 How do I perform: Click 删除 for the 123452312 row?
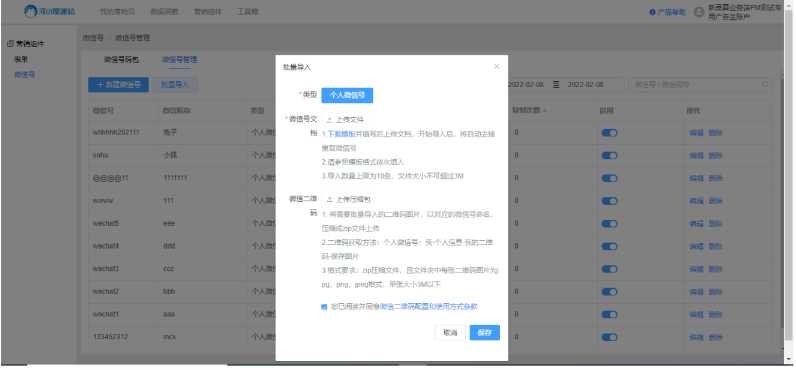click(x=715, y=337)
